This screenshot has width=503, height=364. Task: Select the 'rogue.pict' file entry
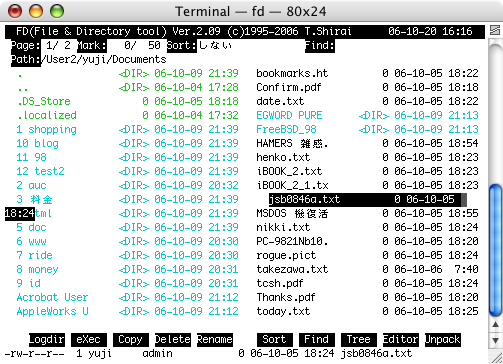click(x=367, y=255)
